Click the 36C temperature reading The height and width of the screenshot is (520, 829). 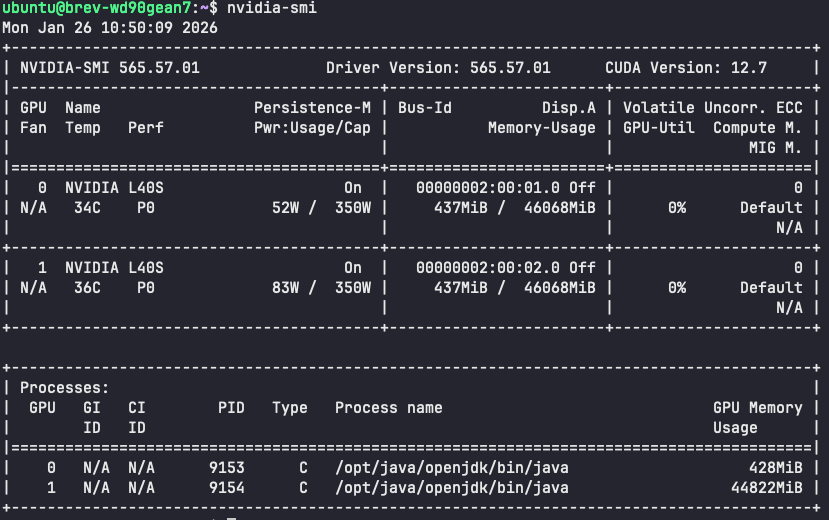coord(82,288)
